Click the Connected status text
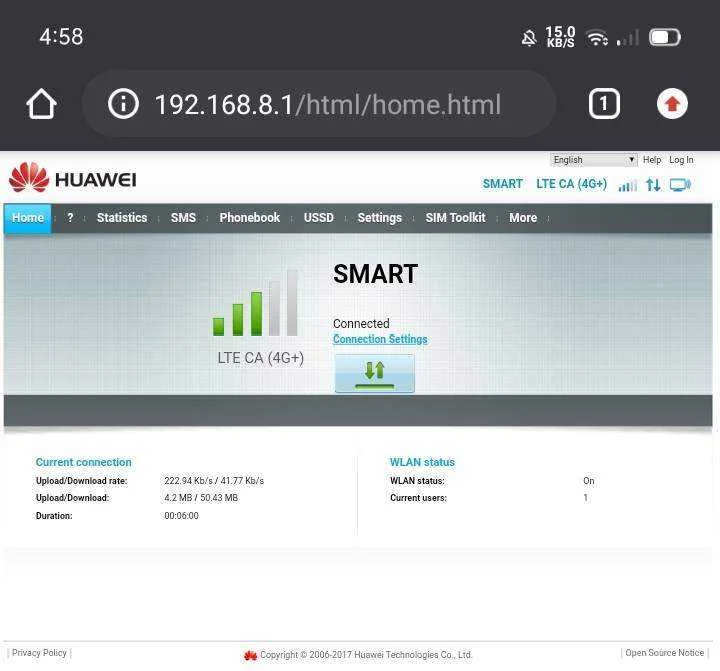 coord(361,323)
